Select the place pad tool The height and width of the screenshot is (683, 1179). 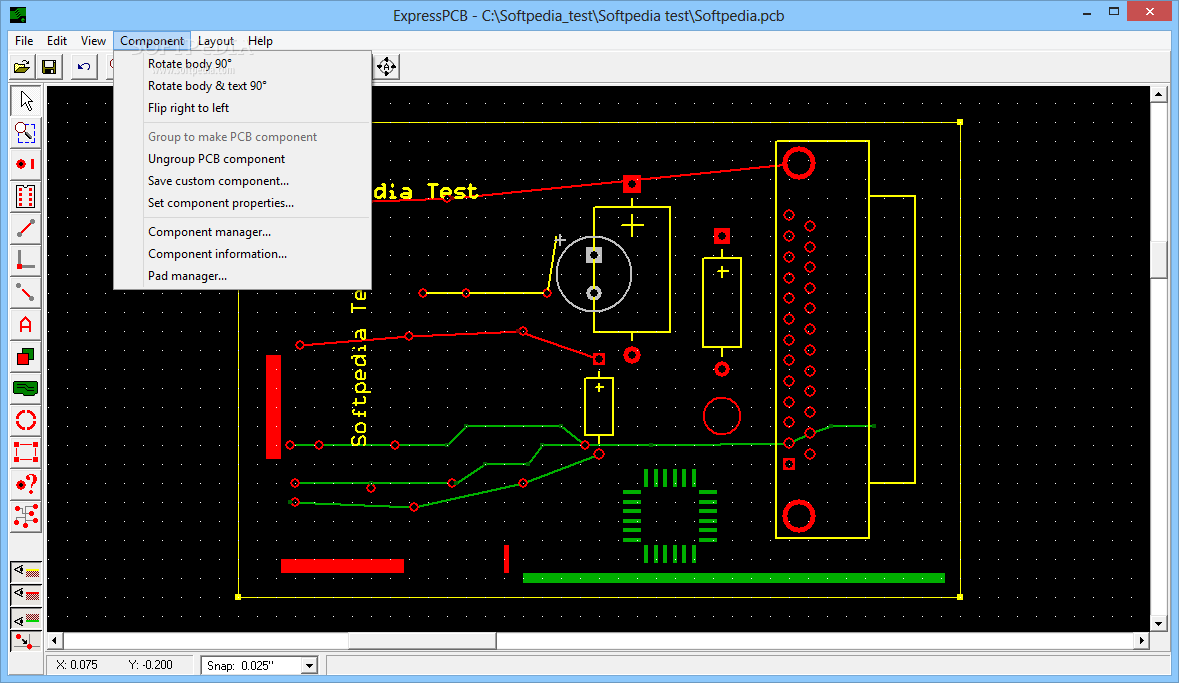tap(26, 164)
